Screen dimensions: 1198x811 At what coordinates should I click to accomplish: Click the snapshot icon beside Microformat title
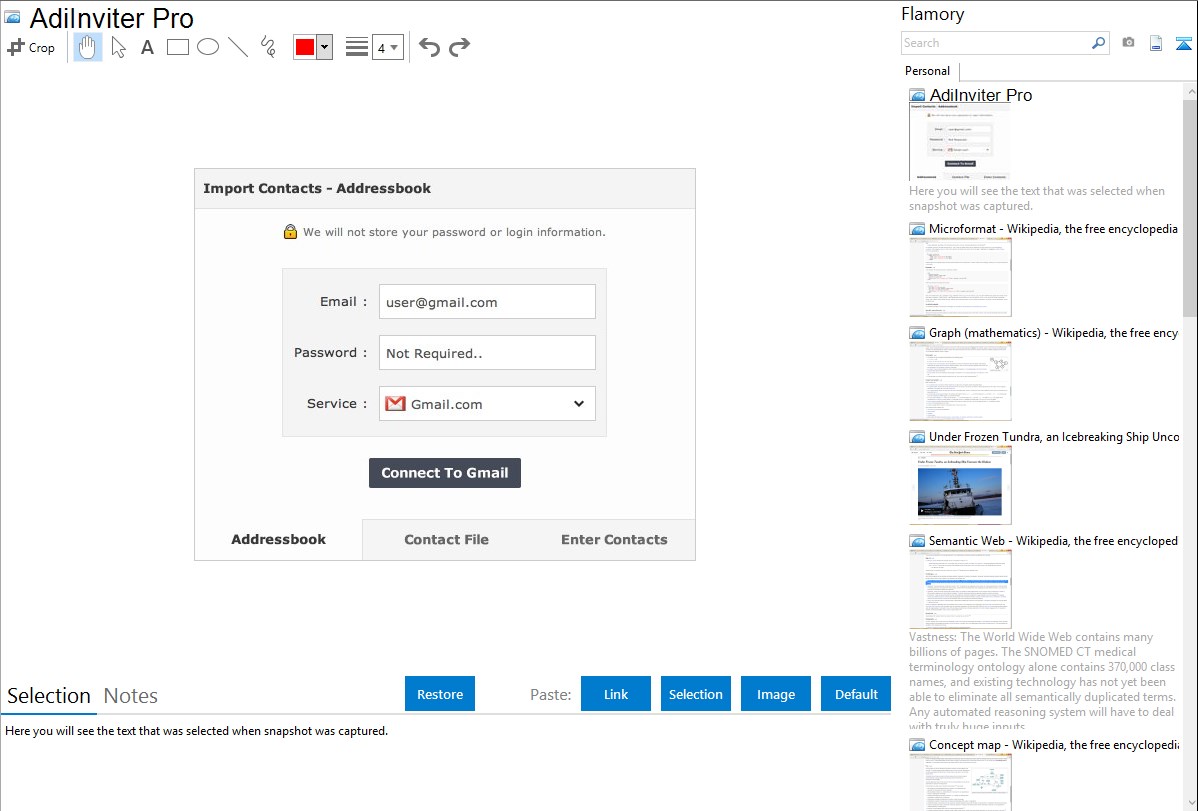pos(917,229)
